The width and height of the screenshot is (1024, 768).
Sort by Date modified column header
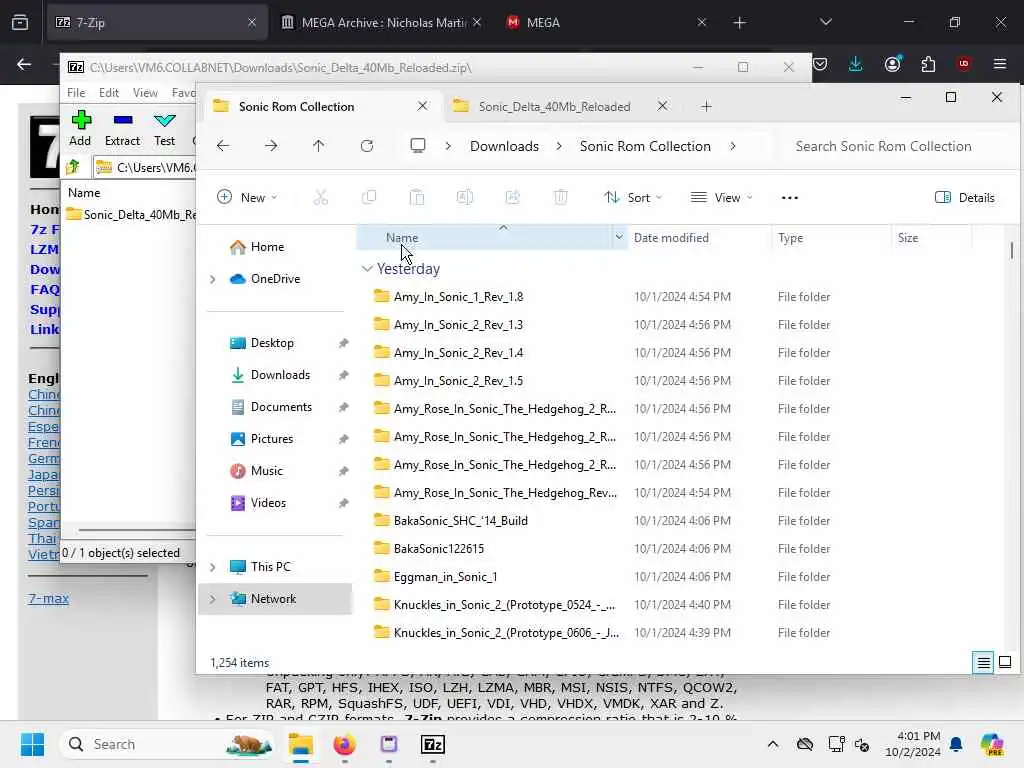[699, 238]
